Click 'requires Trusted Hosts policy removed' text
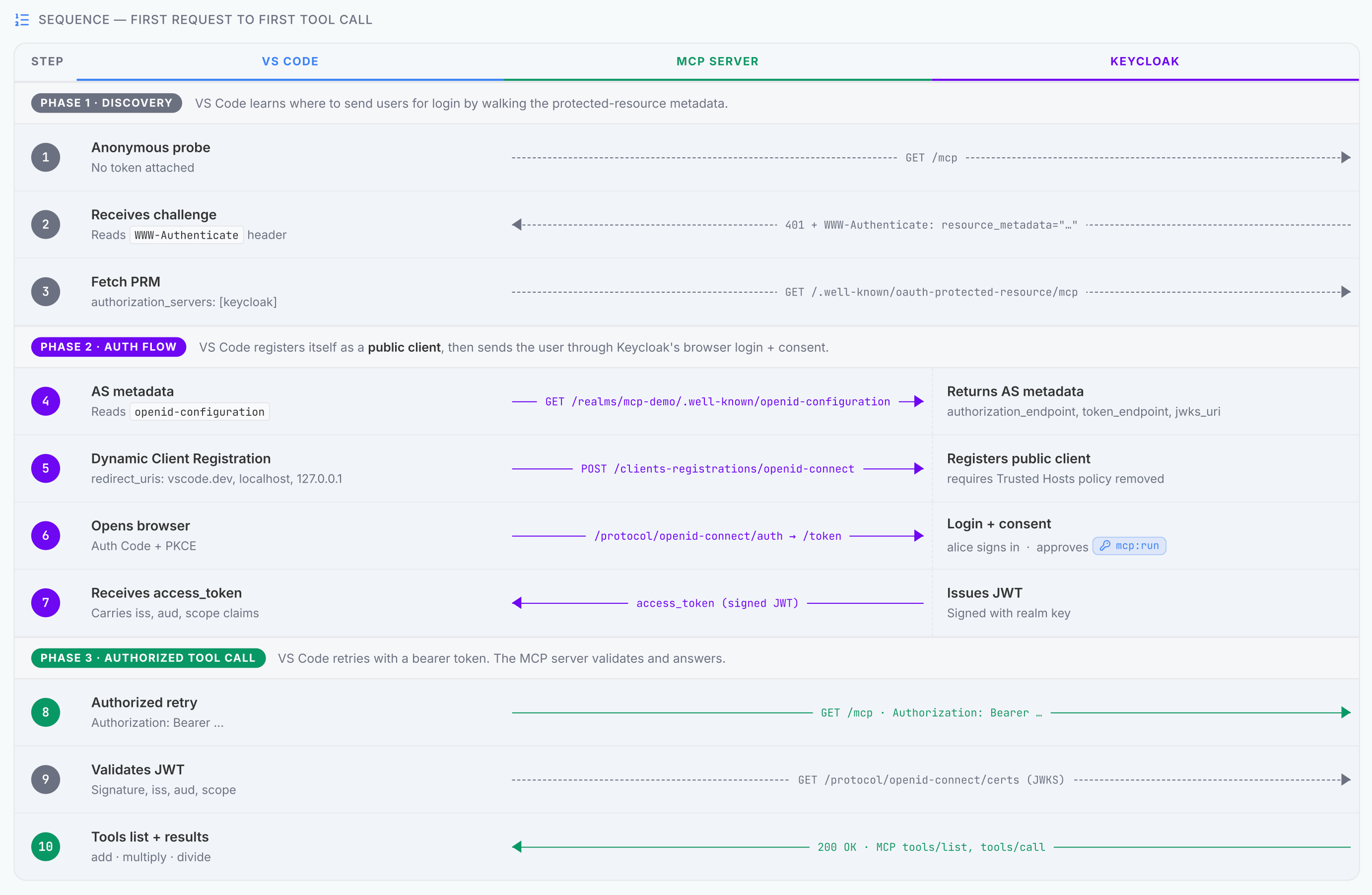Screen dimensions: 1372x895 (1055, 478)
